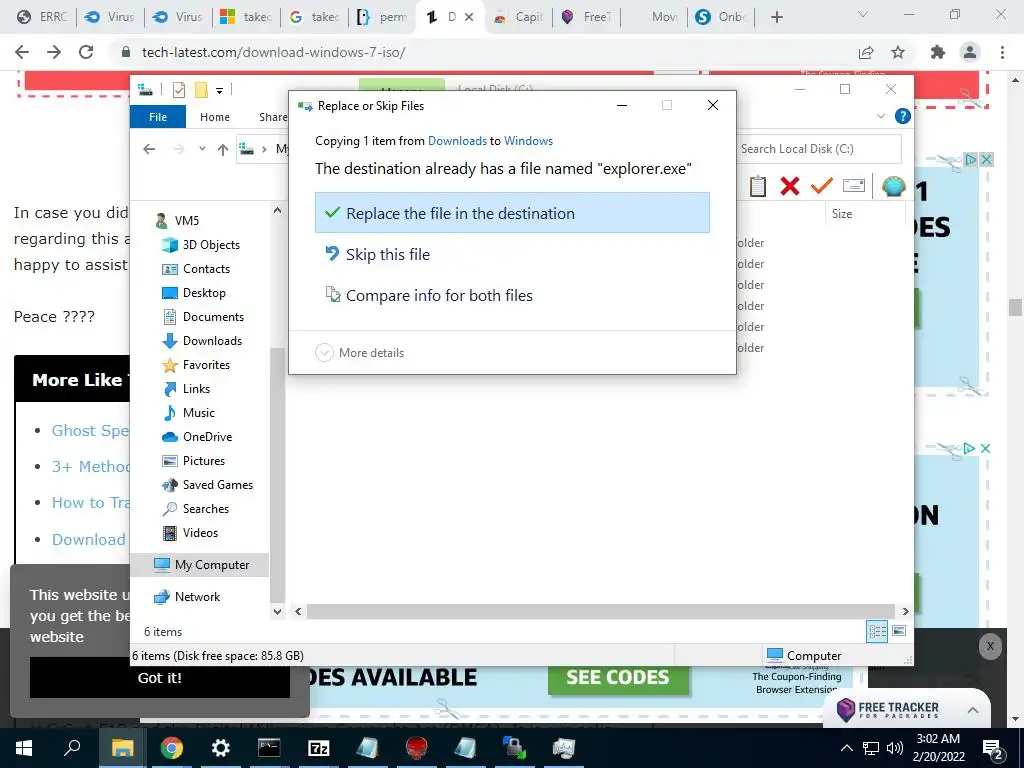Show hidden tray icons chevron

846,748
